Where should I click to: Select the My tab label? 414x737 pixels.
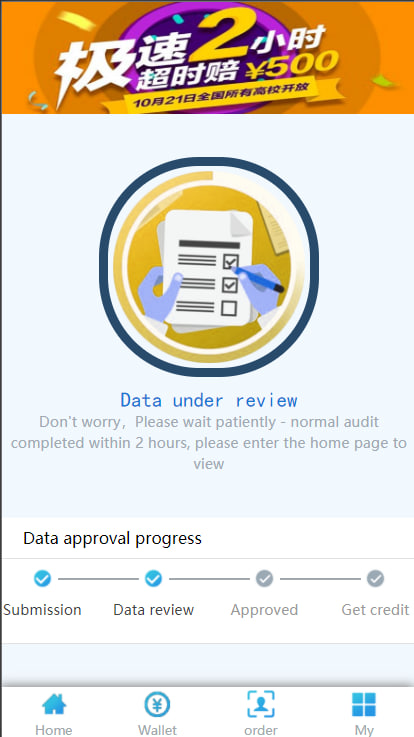364,730
